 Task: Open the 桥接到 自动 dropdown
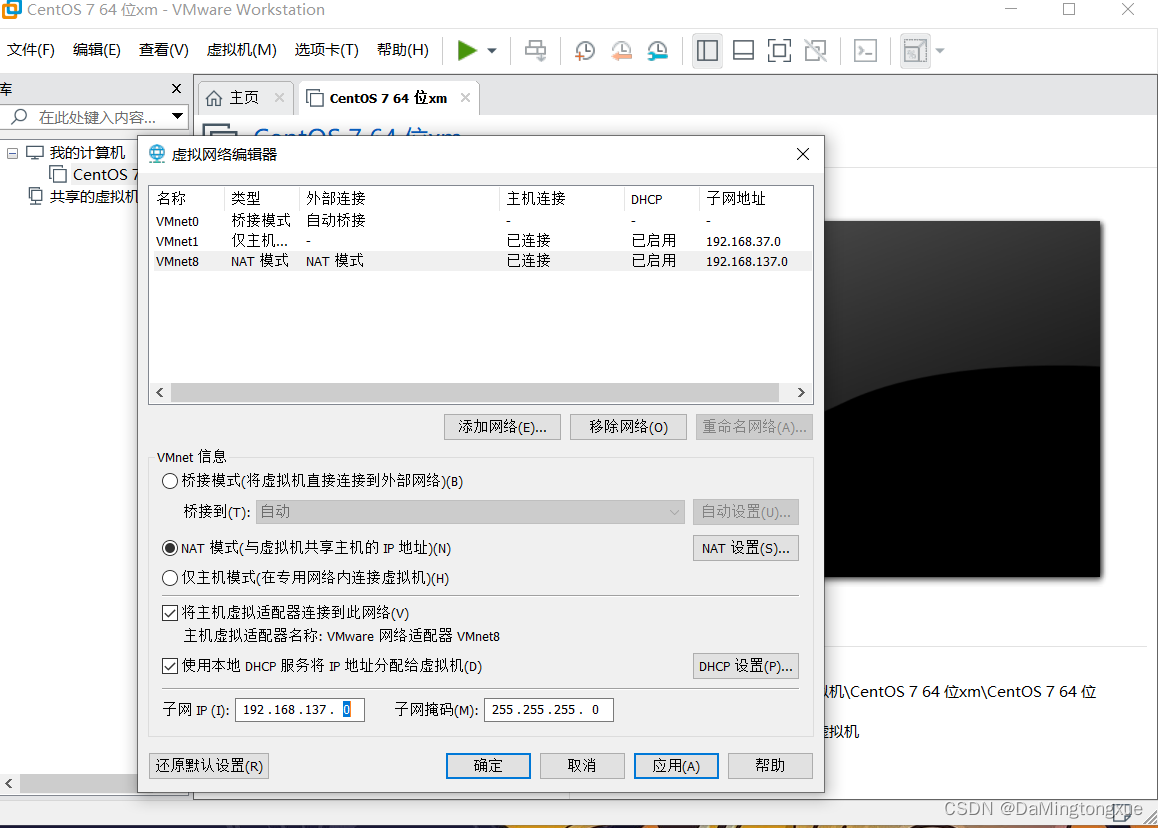(x=470, y=512)
